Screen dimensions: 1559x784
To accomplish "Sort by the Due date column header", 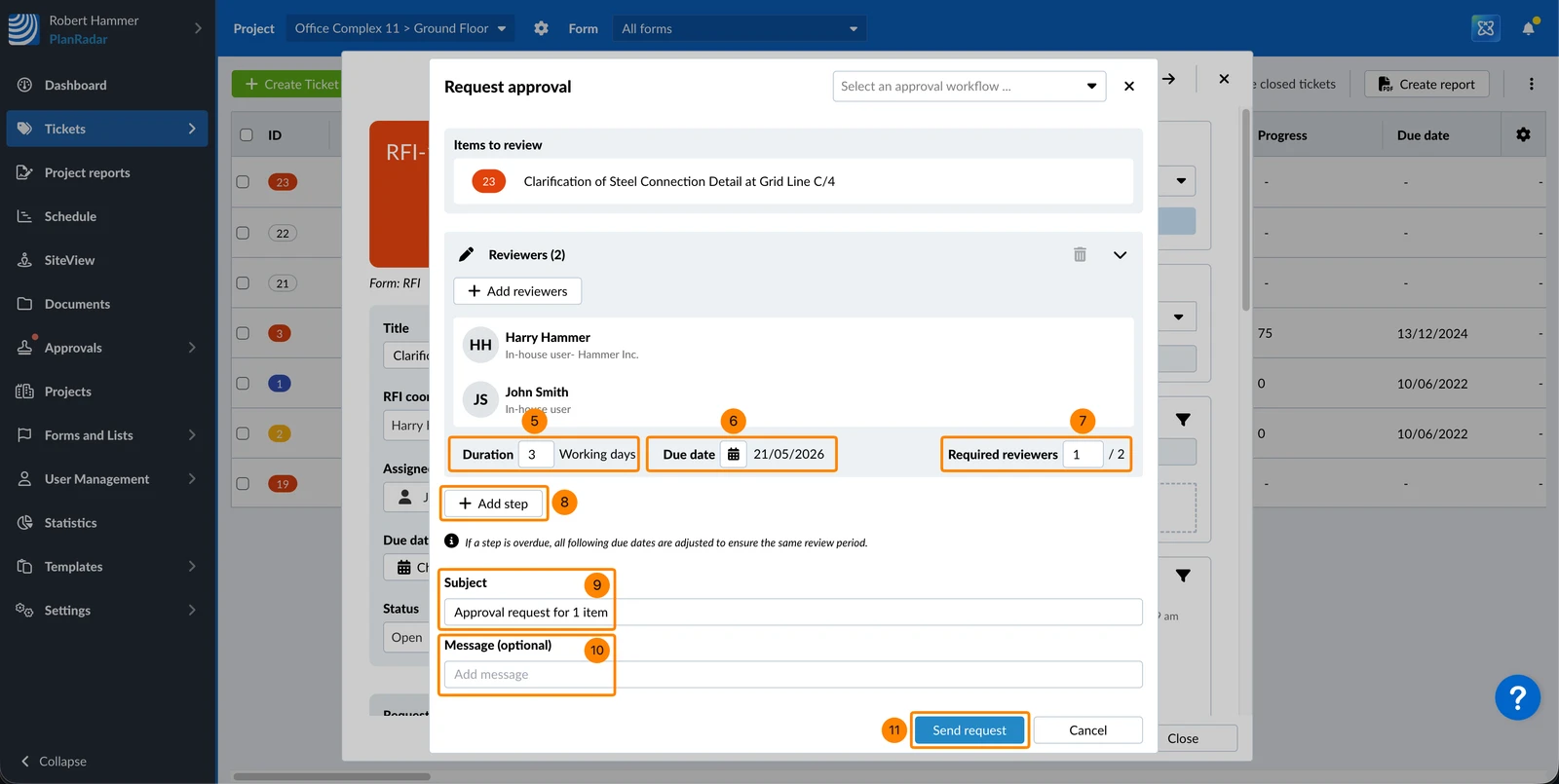I will (x=1423, y=135).
